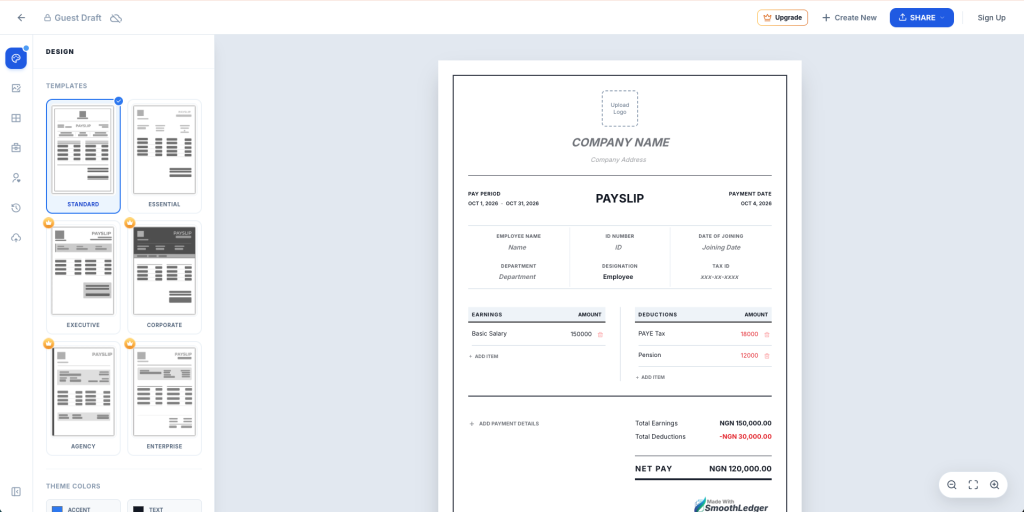Zoom in the payslip preview
Viewport: 1024px width, 512px height.
point(995,485)
